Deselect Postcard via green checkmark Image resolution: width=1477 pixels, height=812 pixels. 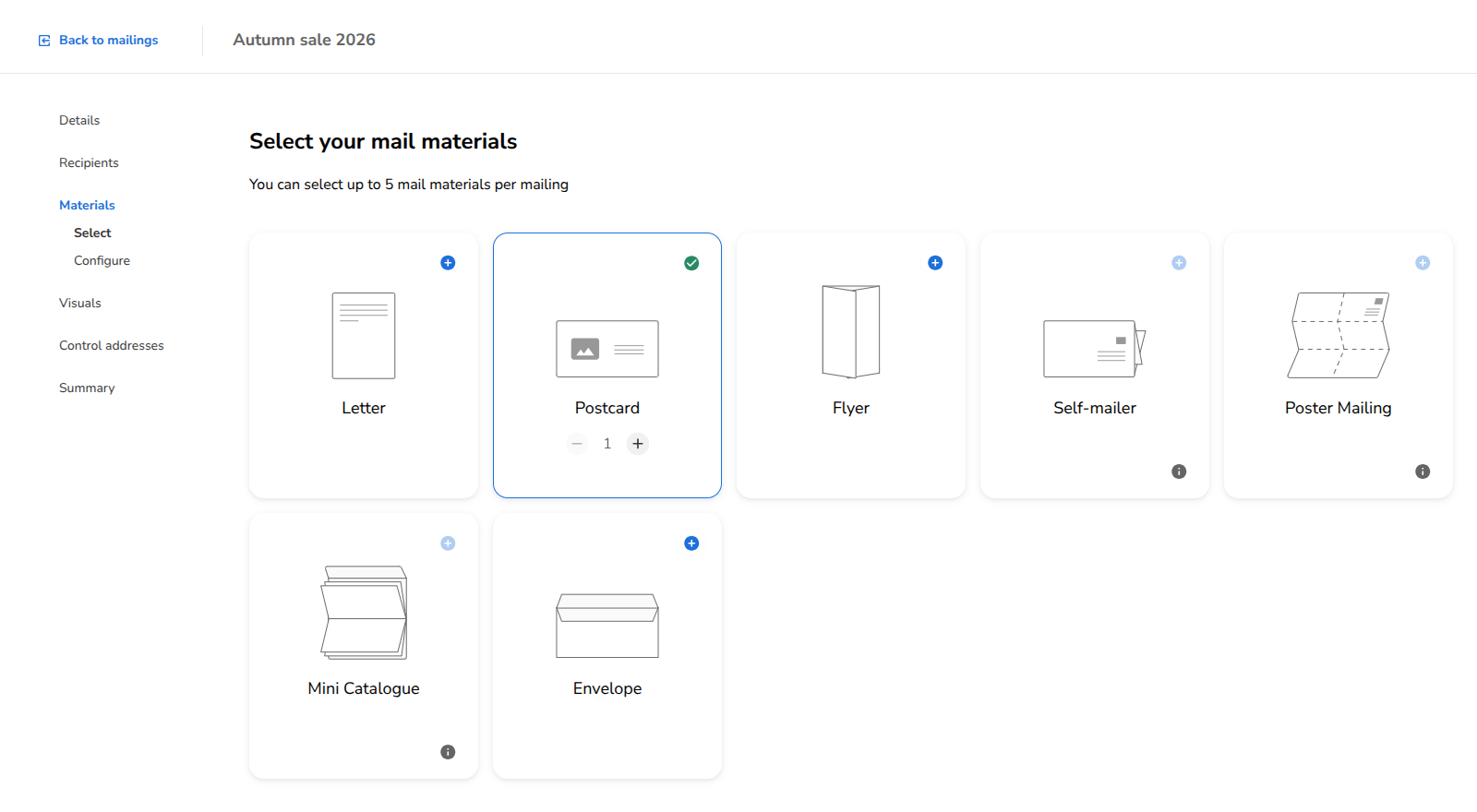click(x=691, y=263)
